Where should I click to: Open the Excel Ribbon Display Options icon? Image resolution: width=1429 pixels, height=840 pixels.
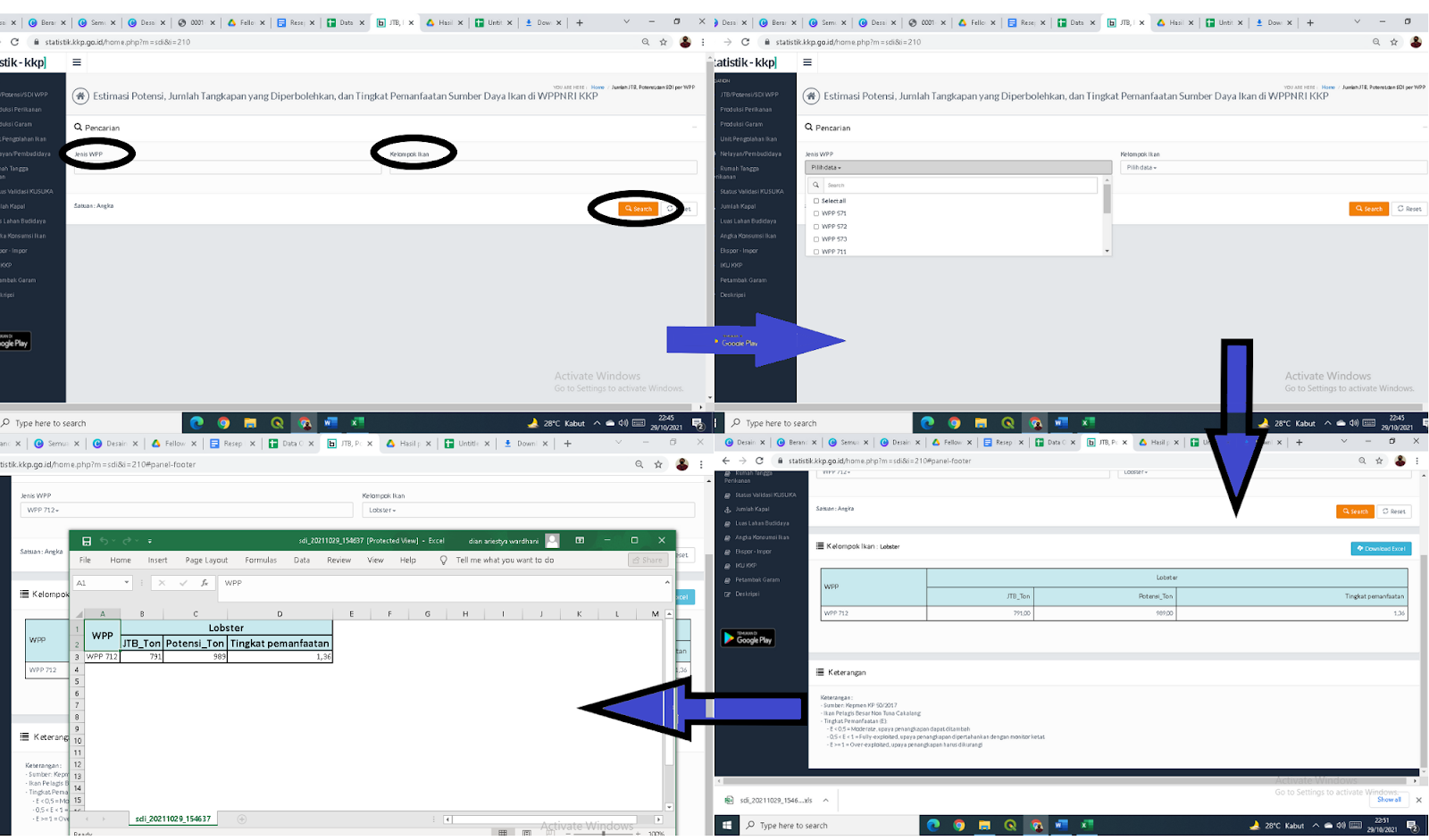click(x=580, y=540)
